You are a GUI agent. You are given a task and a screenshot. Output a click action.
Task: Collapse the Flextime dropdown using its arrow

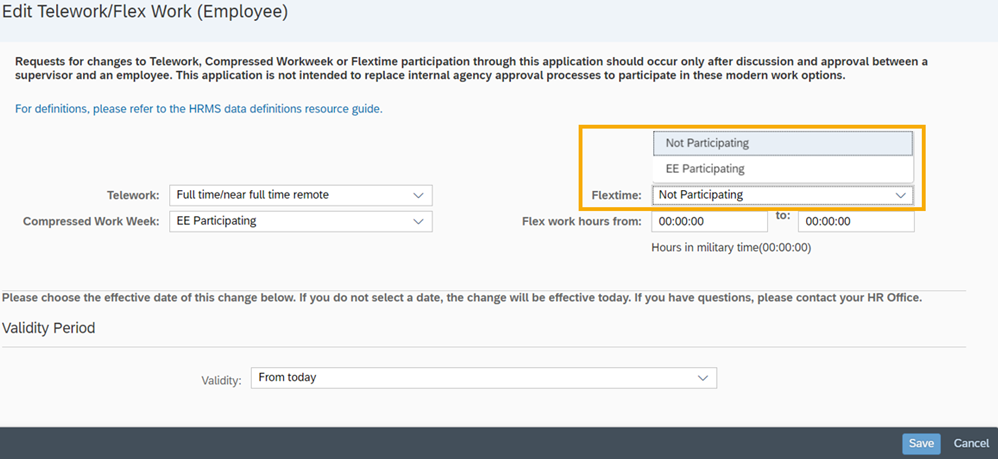tap(900, 195)
